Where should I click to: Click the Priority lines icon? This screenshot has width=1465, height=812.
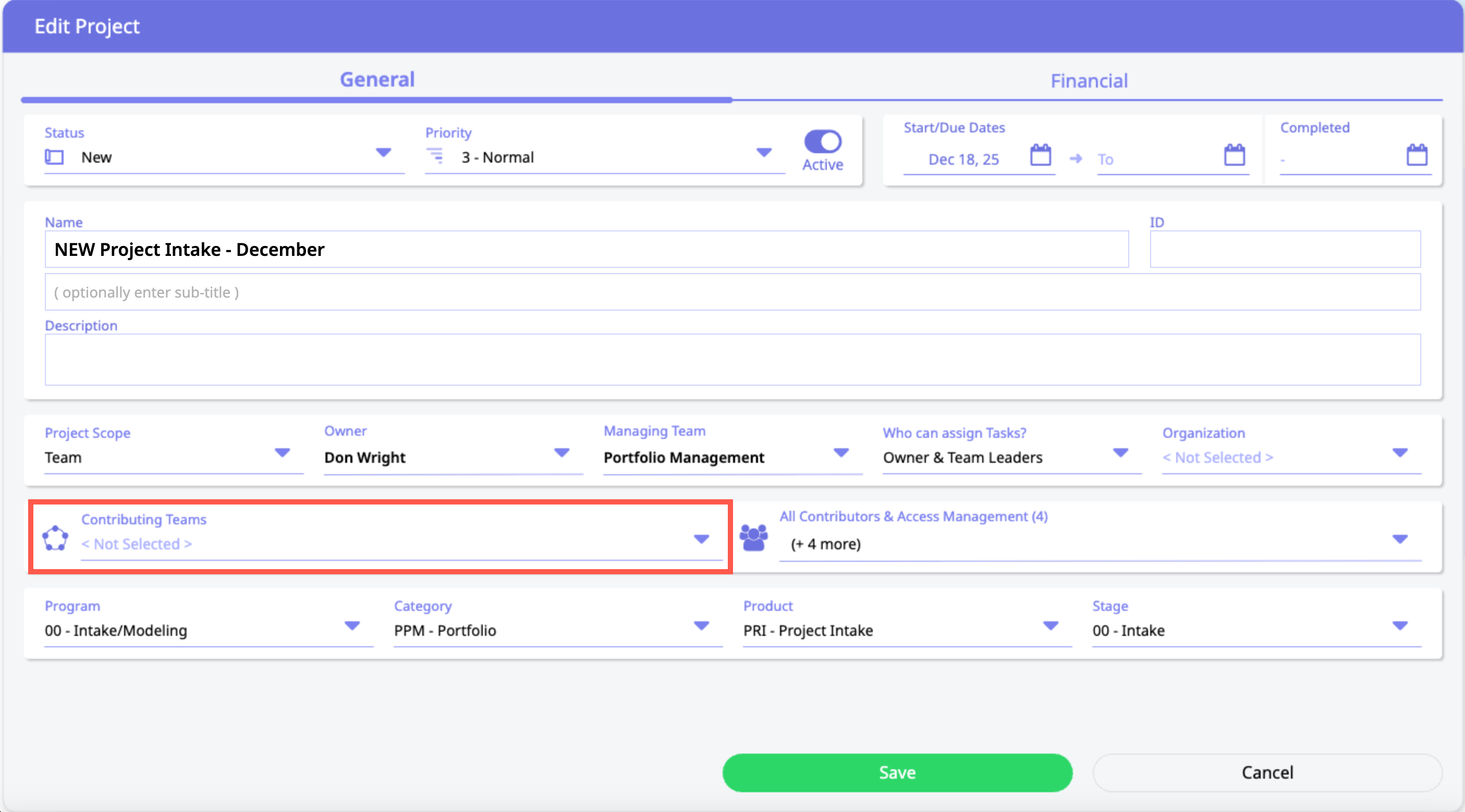coord(435,156)
